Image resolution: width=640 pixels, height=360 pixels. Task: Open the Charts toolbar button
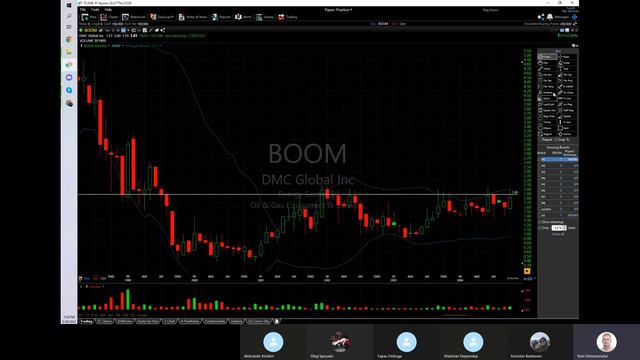pyautogui.click(x=109, y=17)
